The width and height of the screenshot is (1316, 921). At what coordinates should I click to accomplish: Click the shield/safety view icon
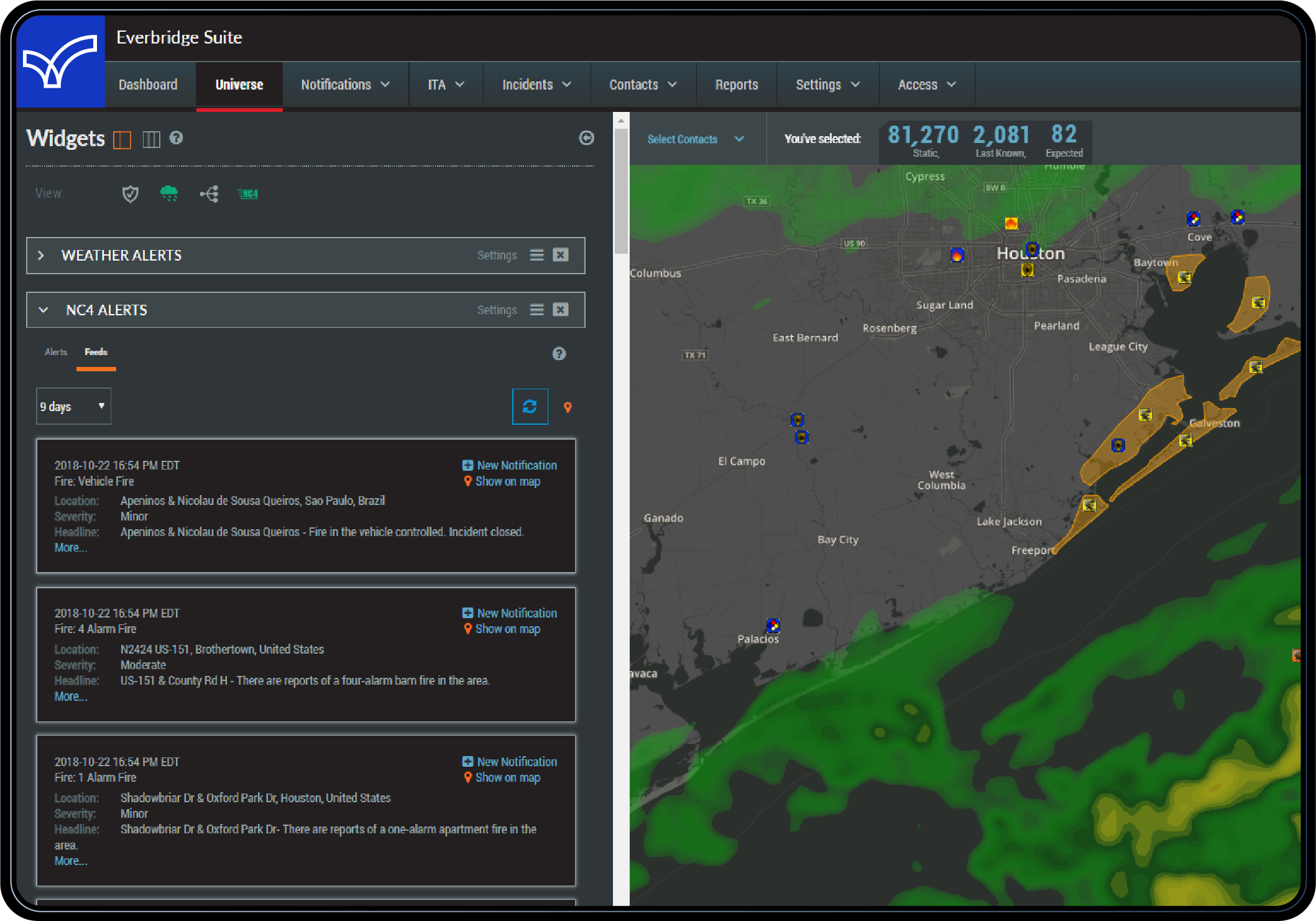131,193
